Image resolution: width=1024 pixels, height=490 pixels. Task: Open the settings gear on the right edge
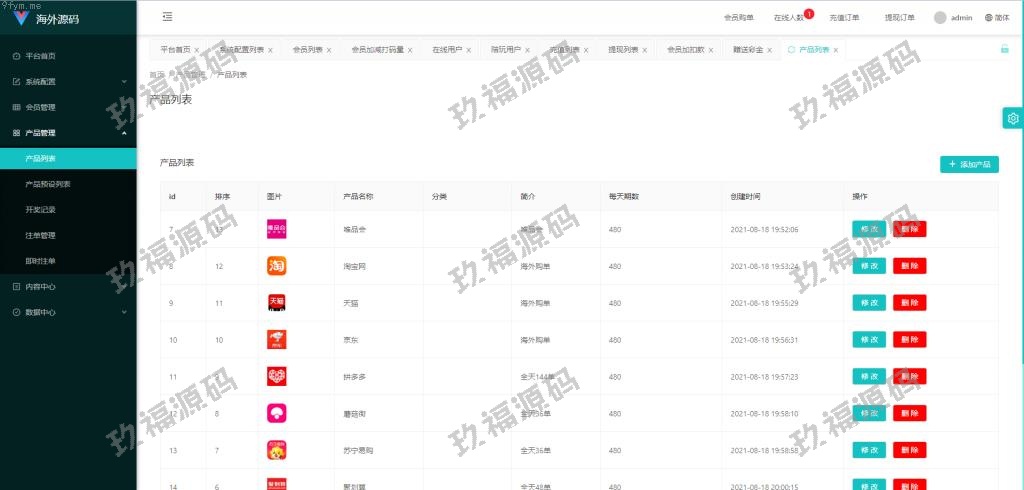point(1013,118)
